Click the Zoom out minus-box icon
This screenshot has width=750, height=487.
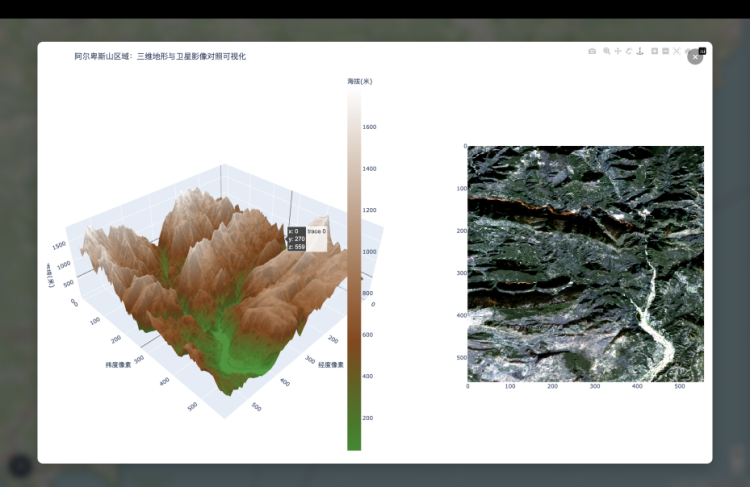click(x=665, y=51)
